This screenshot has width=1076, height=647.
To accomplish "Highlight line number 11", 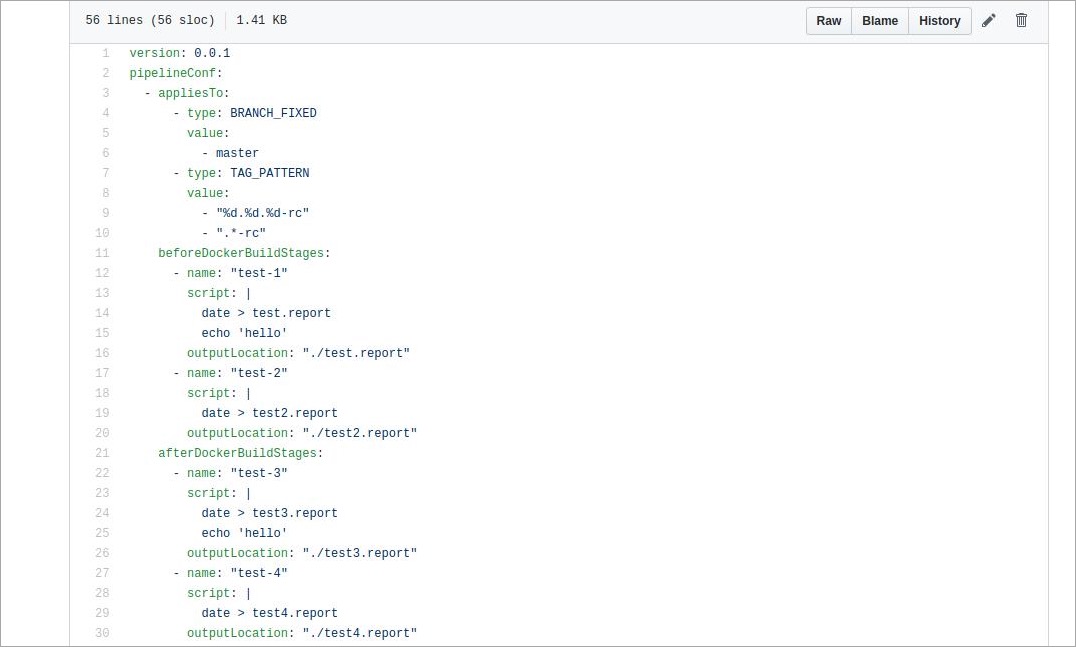I will point(102,253).
